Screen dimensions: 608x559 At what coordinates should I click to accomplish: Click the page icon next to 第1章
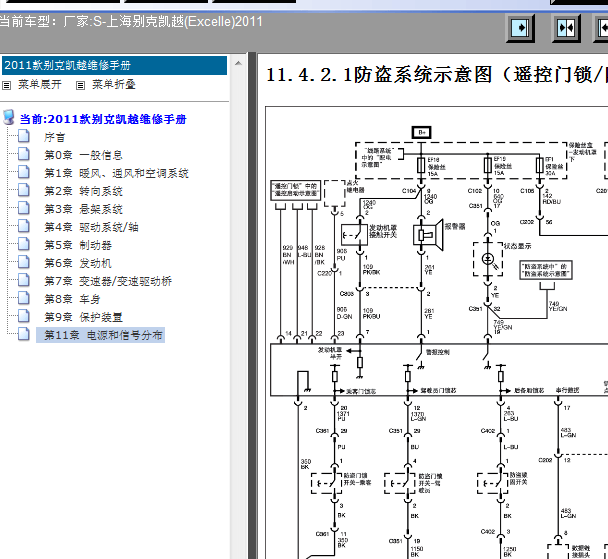(24, 172)
